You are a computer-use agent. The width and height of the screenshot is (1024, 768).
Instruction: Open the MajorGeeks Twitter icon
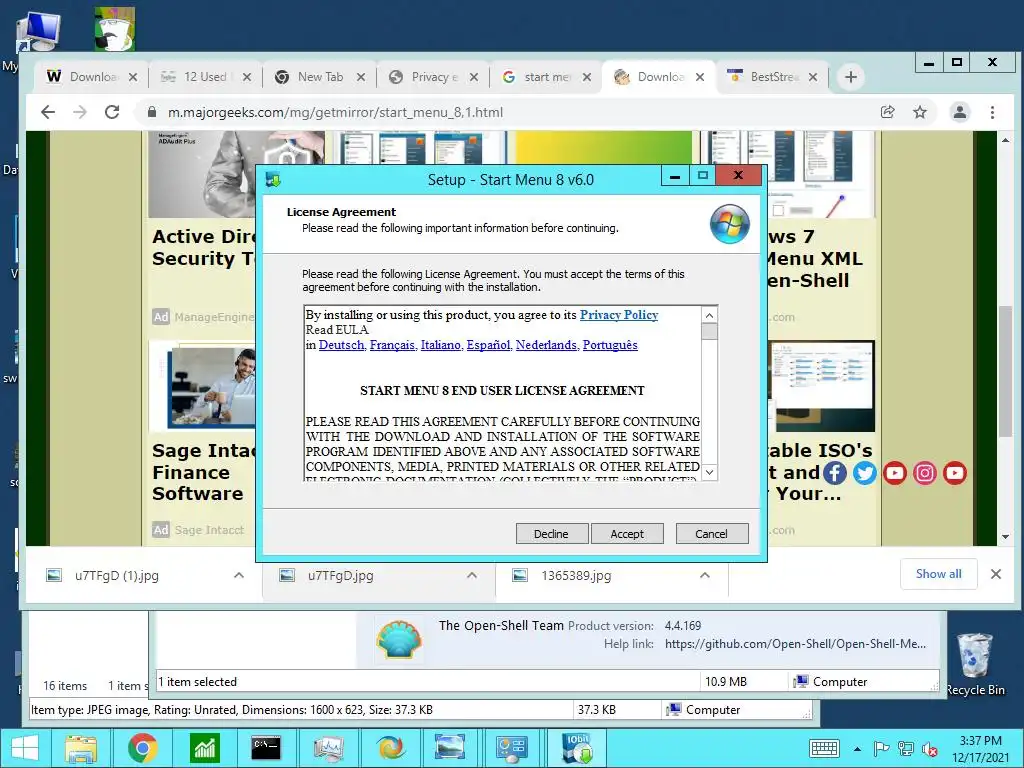pos(865,473)
